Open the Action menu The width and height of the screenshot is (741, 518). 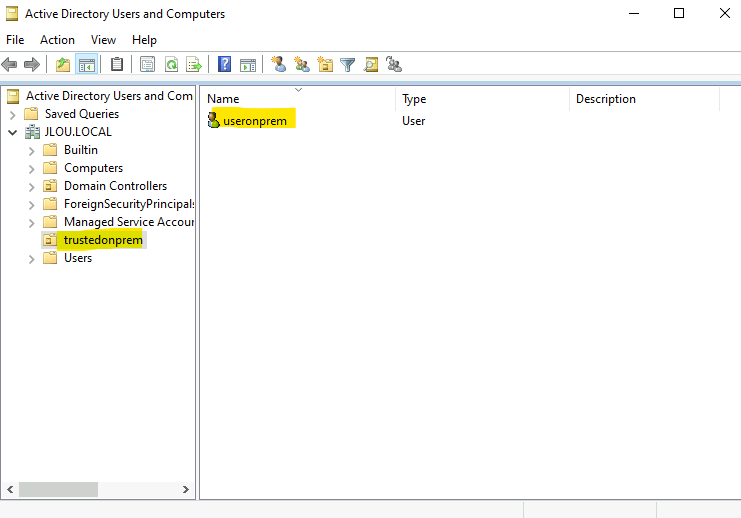tap(57, 40)
